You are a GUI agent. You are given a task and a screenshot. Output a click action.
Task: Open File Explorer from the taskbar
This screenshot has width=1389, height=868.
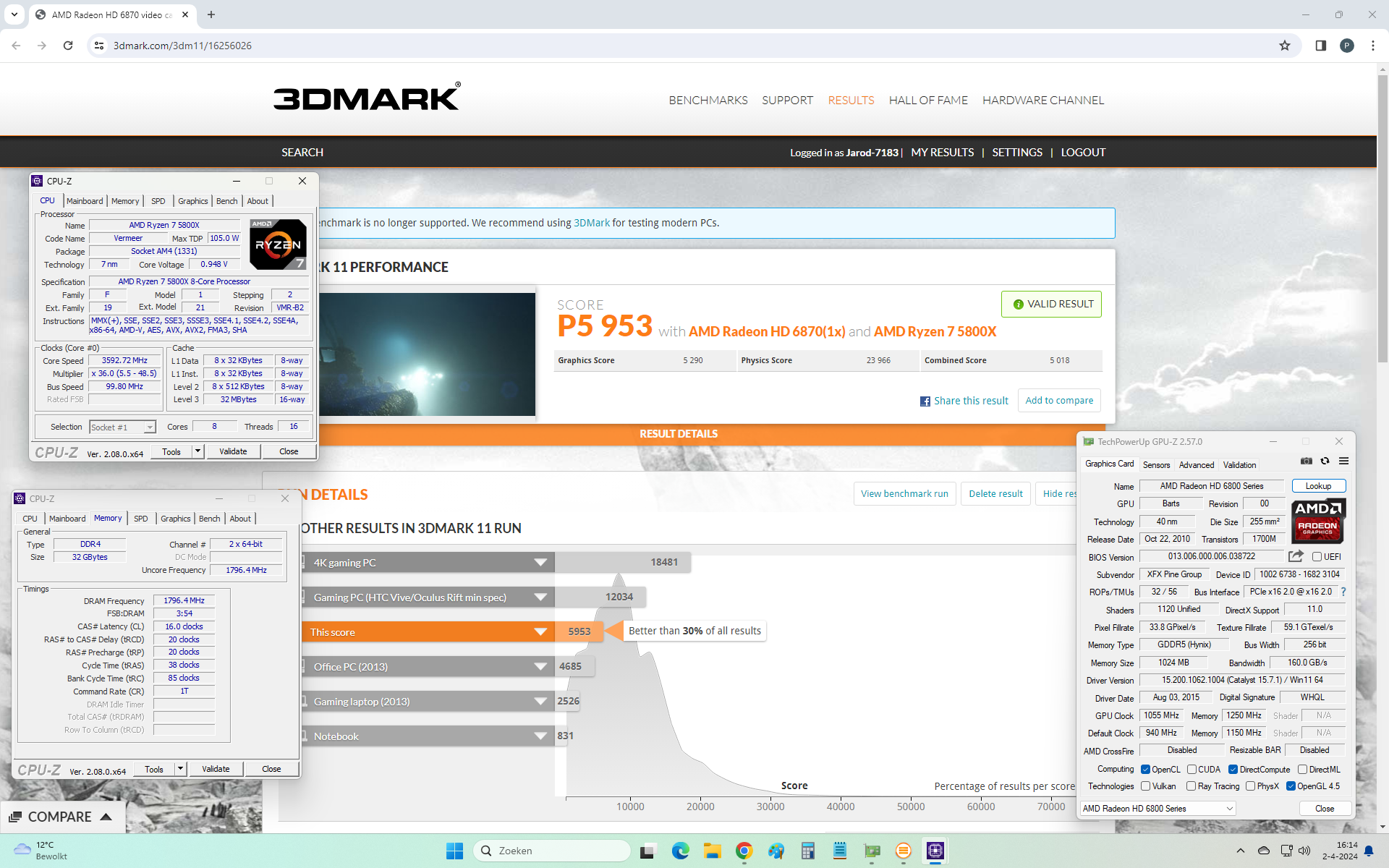click(712, 851)
